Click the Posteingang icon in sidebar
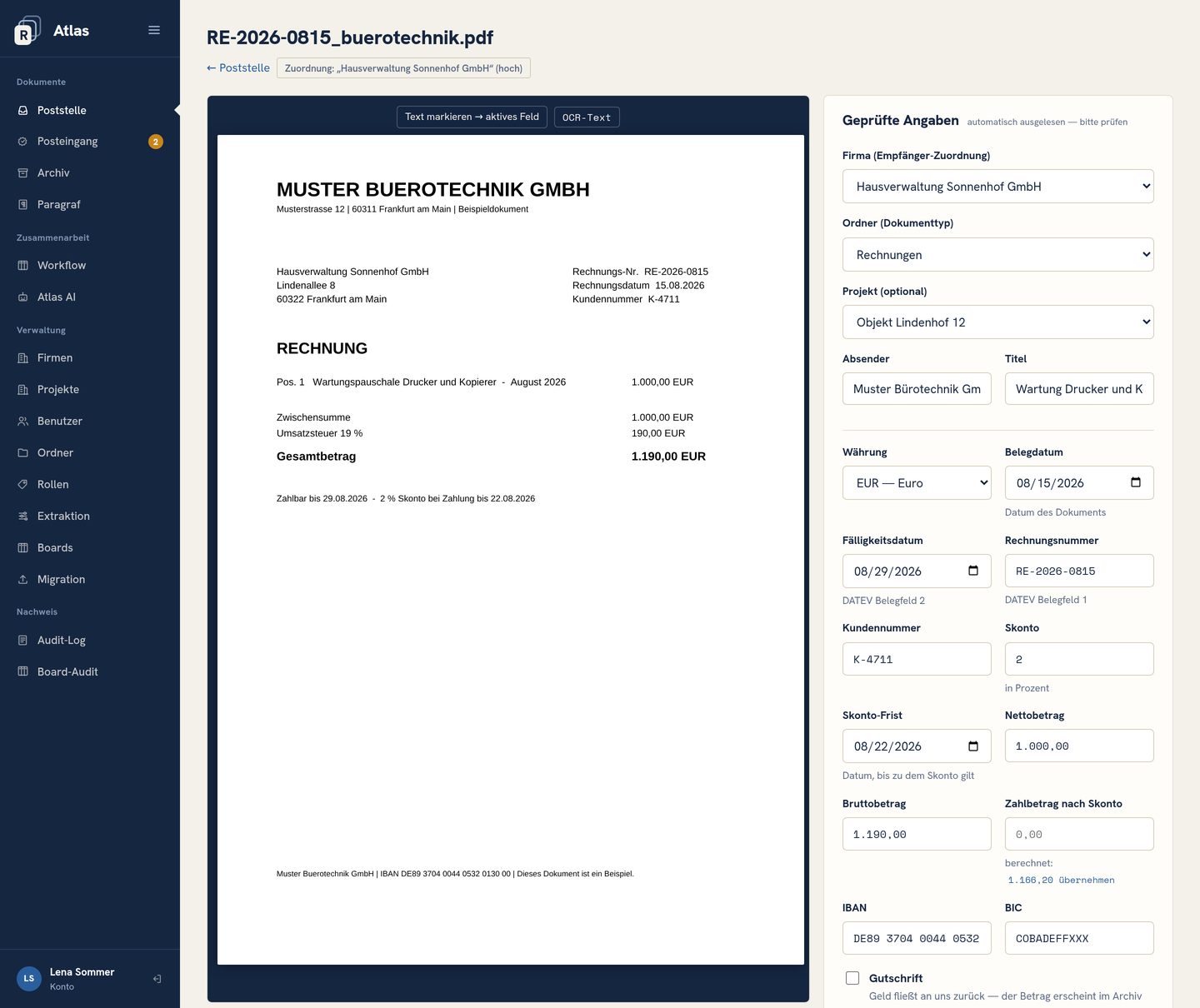This screenshot has width=1200, height=1008. tap(22, 142)
